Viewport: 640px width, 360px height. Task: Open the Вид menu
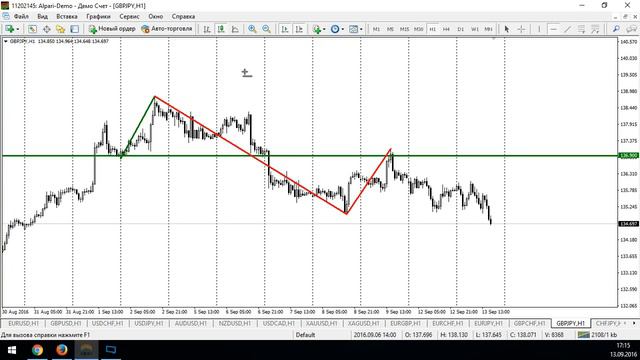pyautogui.click(x=42, y=17)
